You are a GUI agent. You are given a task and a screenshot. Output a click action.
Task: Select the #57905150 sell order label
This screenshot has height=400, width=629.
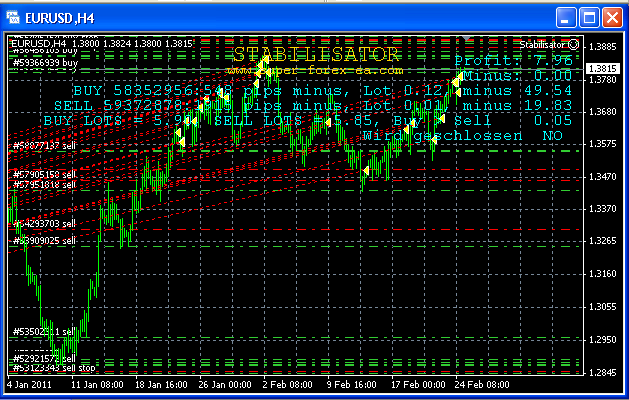coord(44,175)
